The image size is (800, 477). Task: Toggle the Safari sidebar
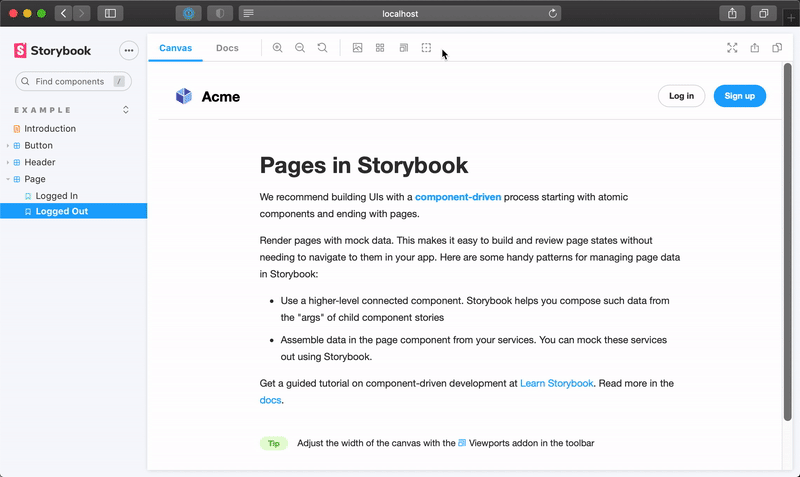click(x=110, y=14)
